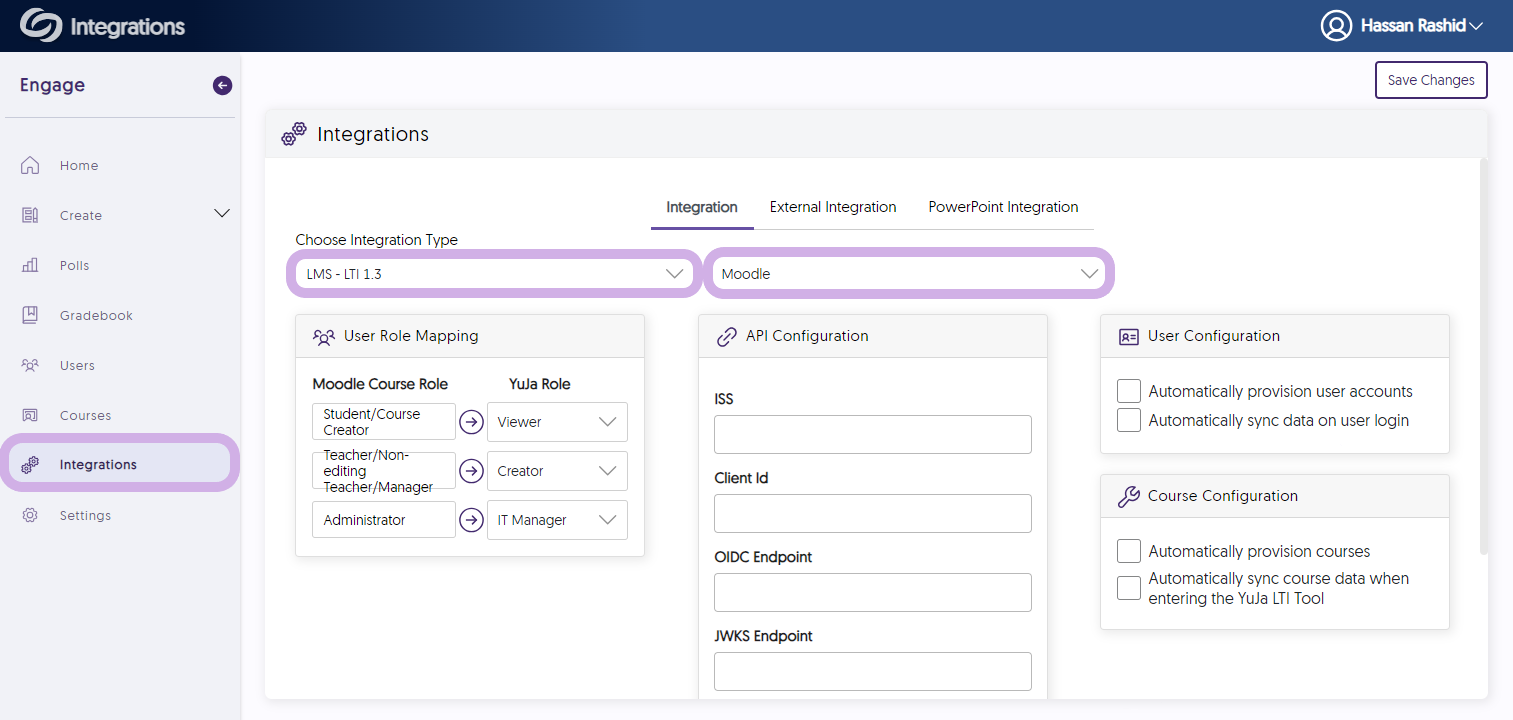
Task: Click the Integrations panel vertical scrollbar
Action: (x=1484, y=355)
